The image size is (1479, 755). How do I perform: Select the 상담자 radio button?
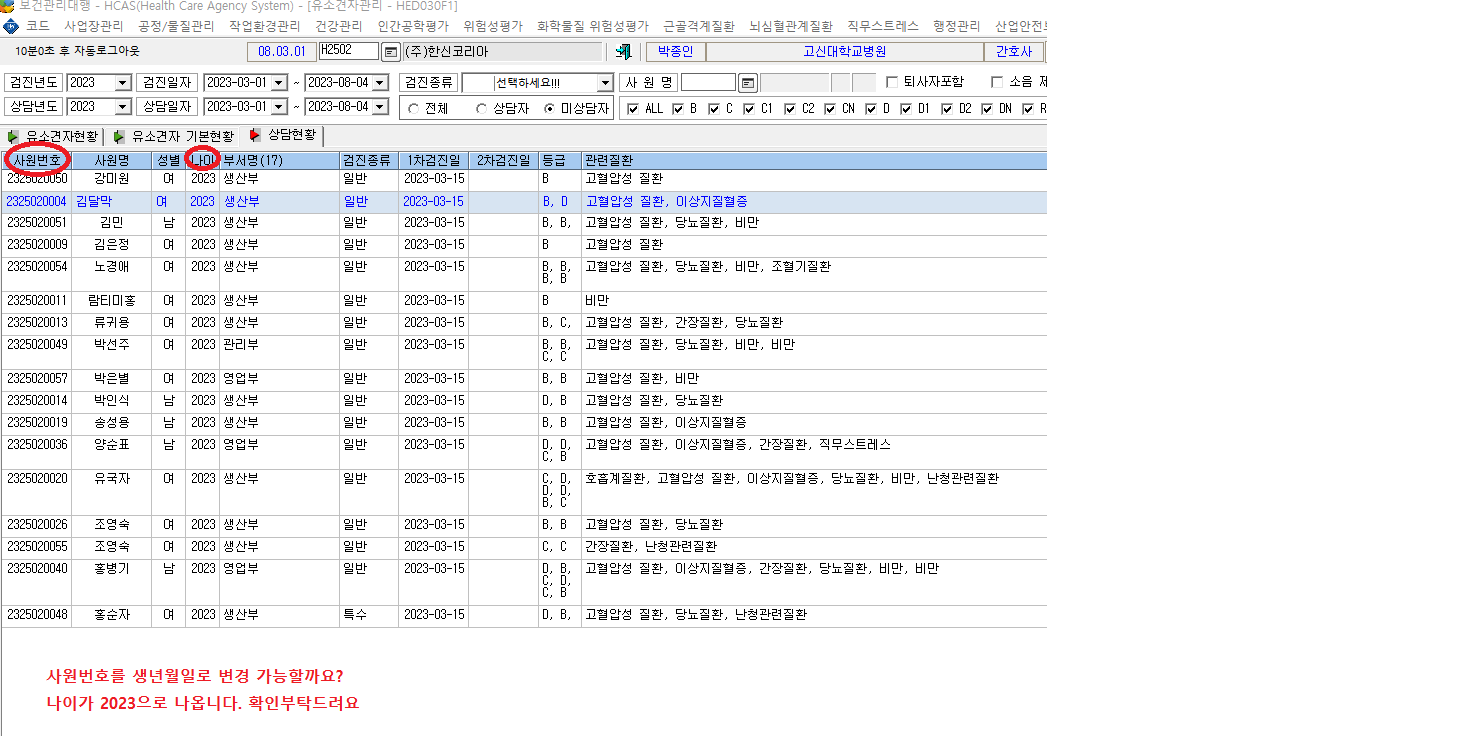click(482, 108)
